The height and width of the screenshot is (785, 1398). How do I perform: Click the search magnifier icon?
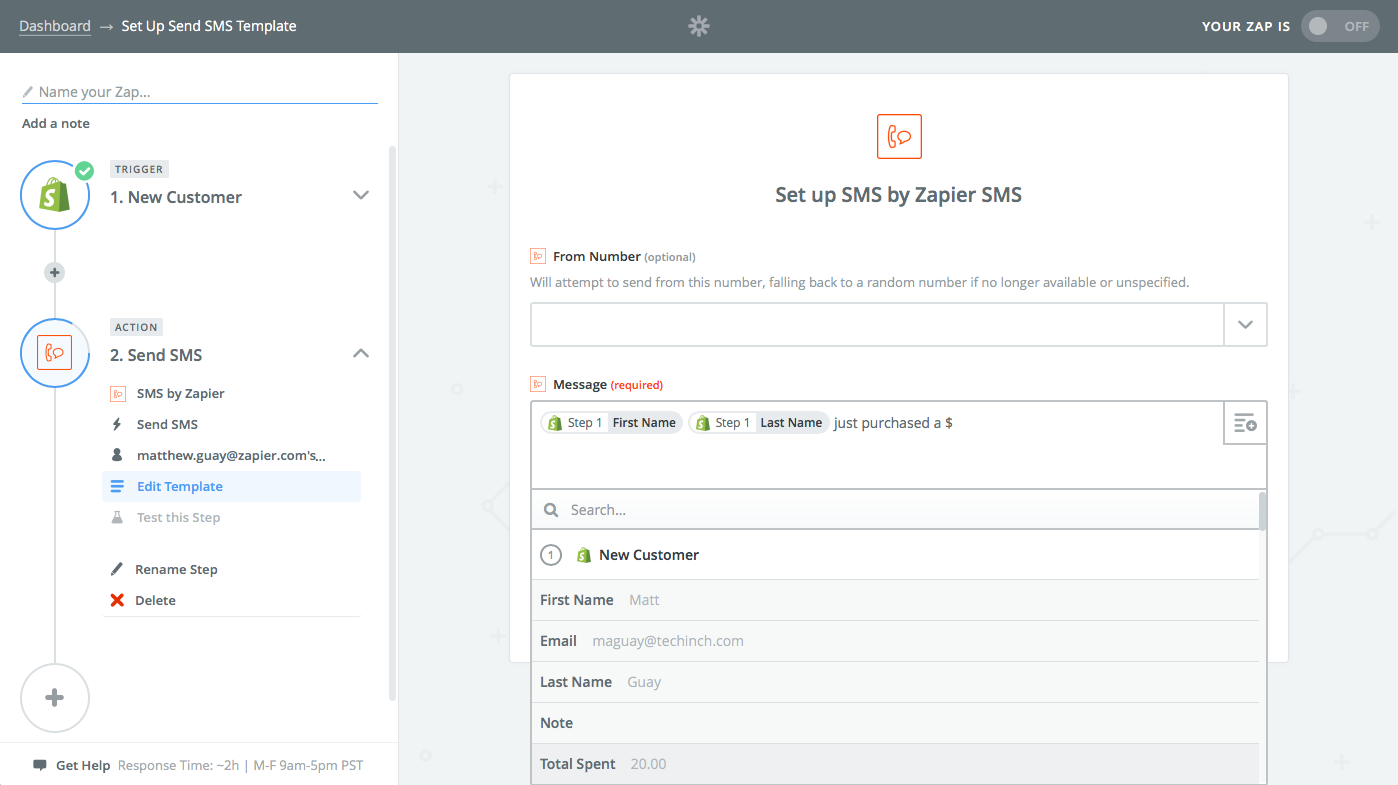point(551,510)
